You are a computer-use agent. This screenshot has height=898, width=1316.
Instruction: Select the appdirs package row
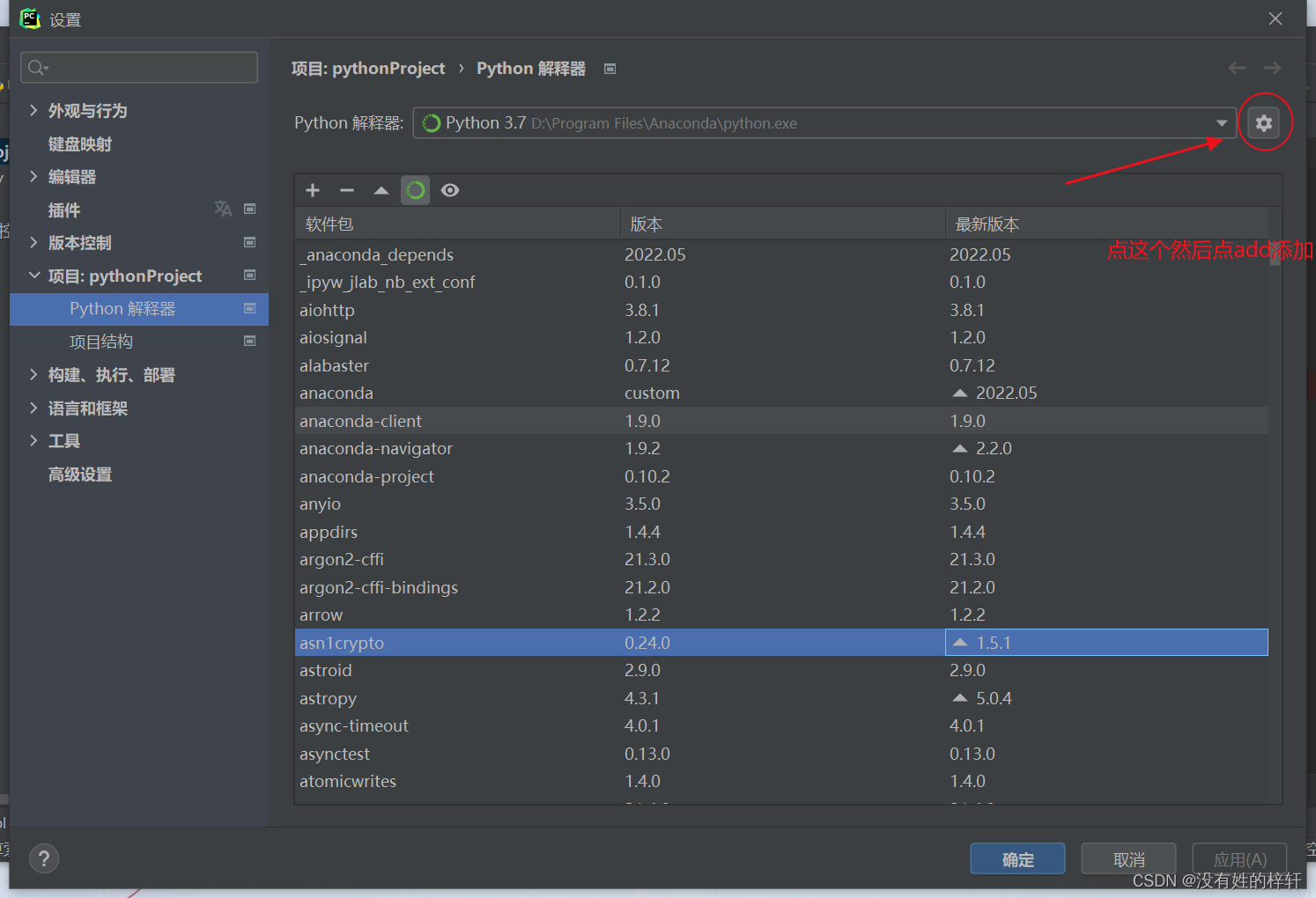782,532
